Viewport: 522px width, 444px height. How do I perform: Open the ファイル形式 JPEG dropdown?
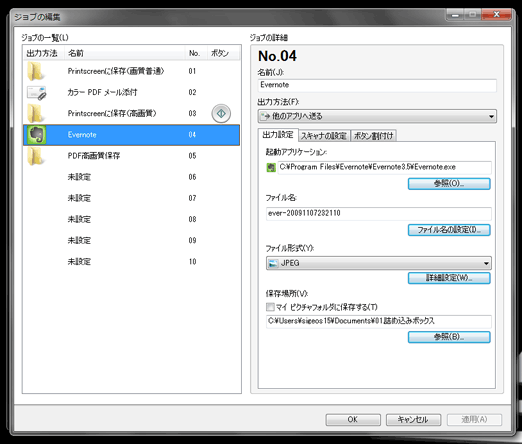pyautogui.click(x=379, y=263)
